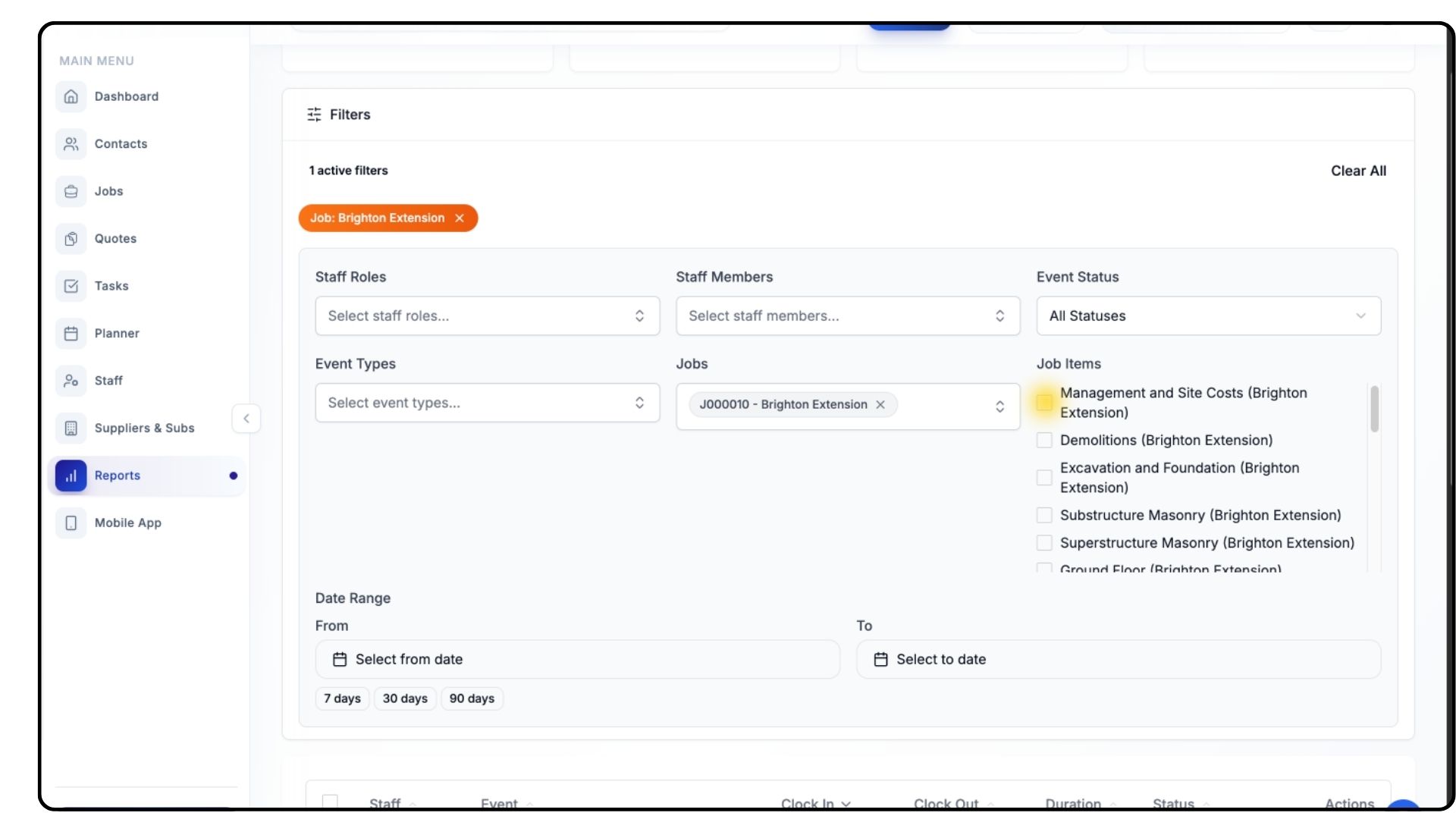Open the Quotes sidebar icon
The height and width of the screenshot is (819, 1456).
[x=71, y=239]
